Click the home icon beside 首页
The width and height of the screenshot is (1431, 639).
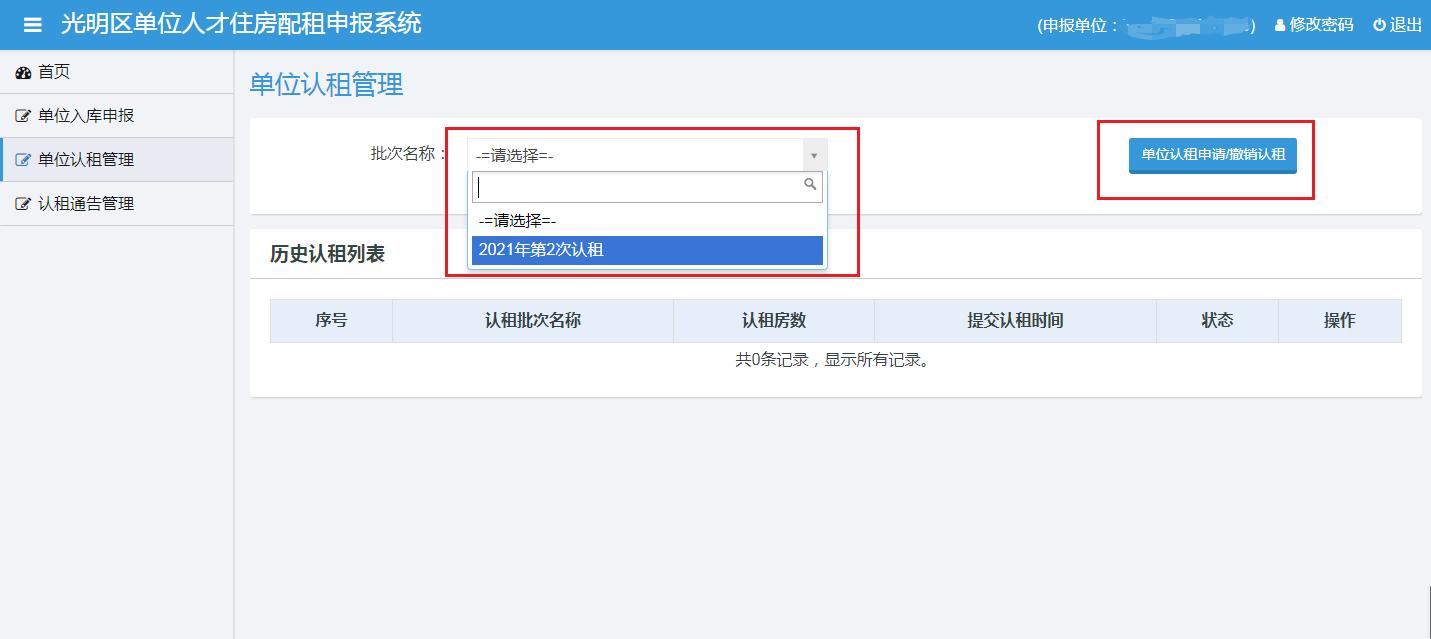click(22, 71)
